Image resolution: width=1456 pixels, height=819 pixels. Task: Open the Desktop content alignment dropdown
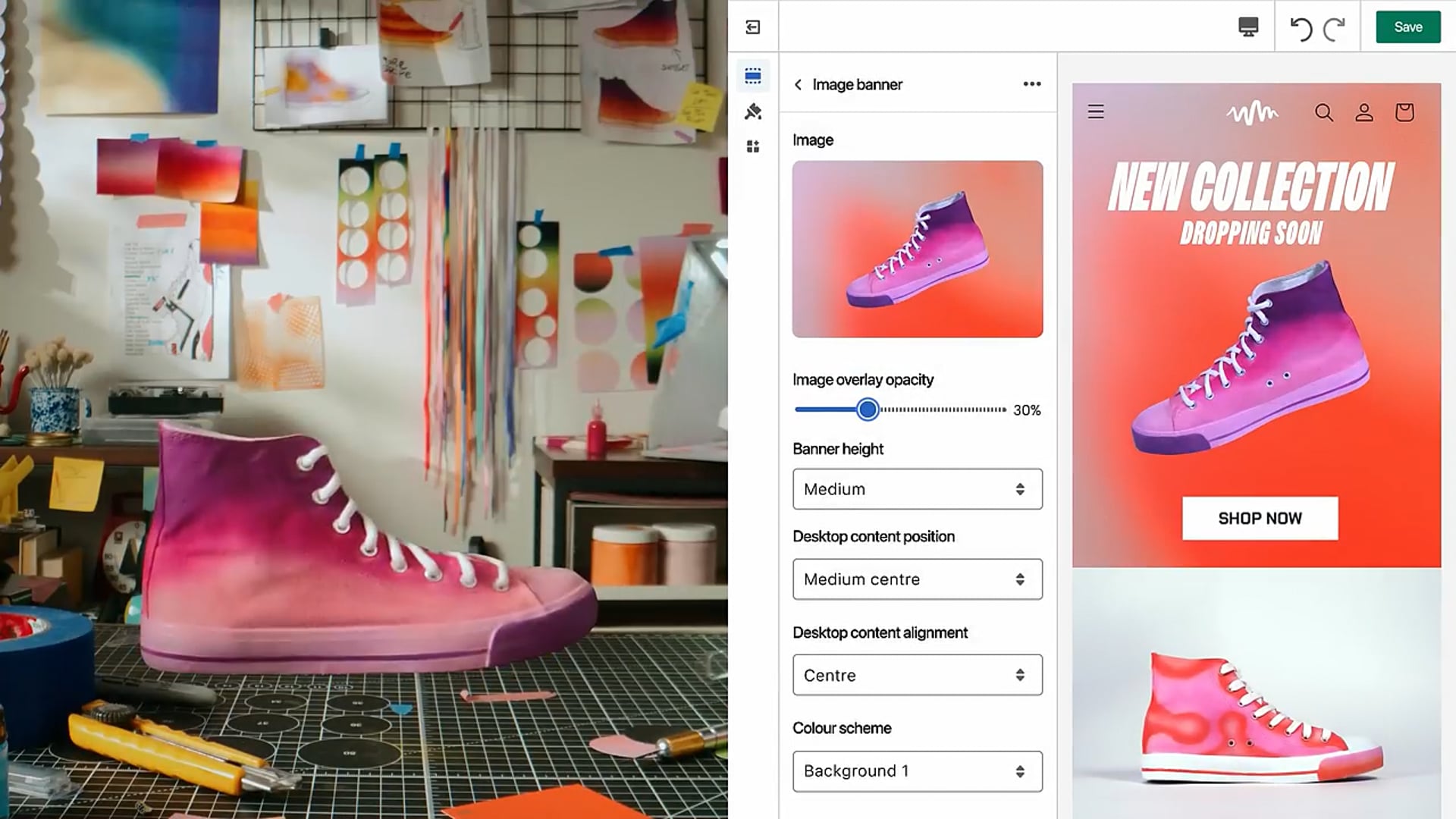pyautogui.click(x=918, y=675)
